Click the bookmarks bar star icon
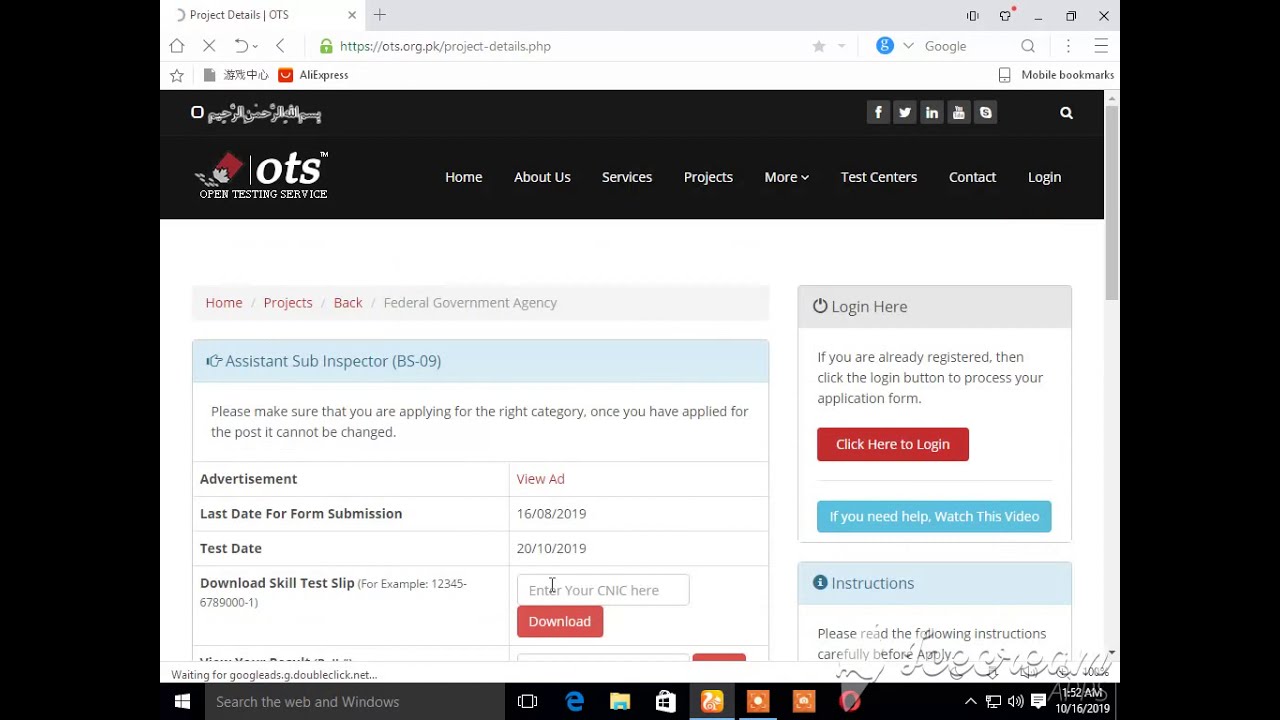The width and height of the screenshot is (1280, 720). [x=177, y=75]
